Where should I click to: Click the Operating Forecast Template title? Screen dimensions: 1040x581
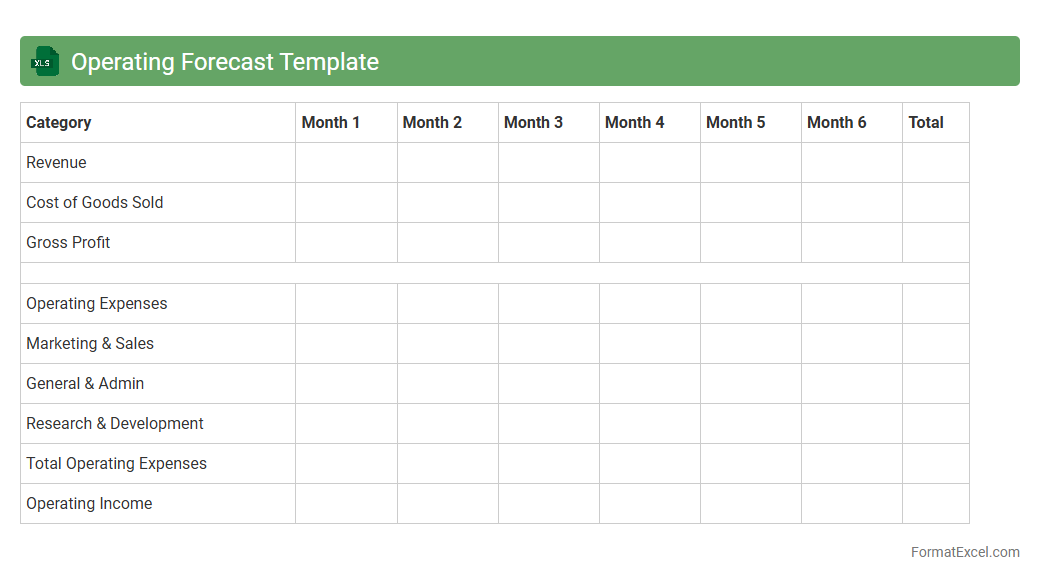[x=224, y=62]
